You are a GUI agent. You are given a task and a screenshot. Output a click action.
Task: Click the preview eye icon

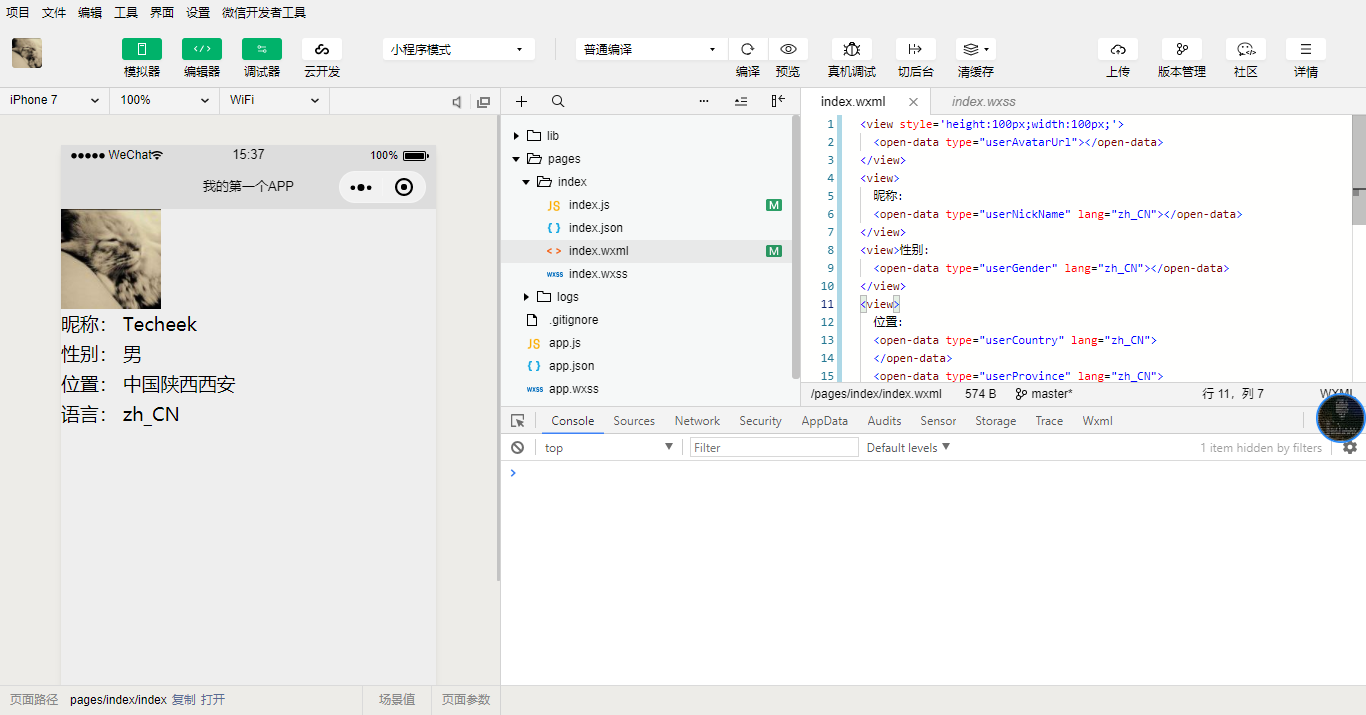click(x=788, y=49)
